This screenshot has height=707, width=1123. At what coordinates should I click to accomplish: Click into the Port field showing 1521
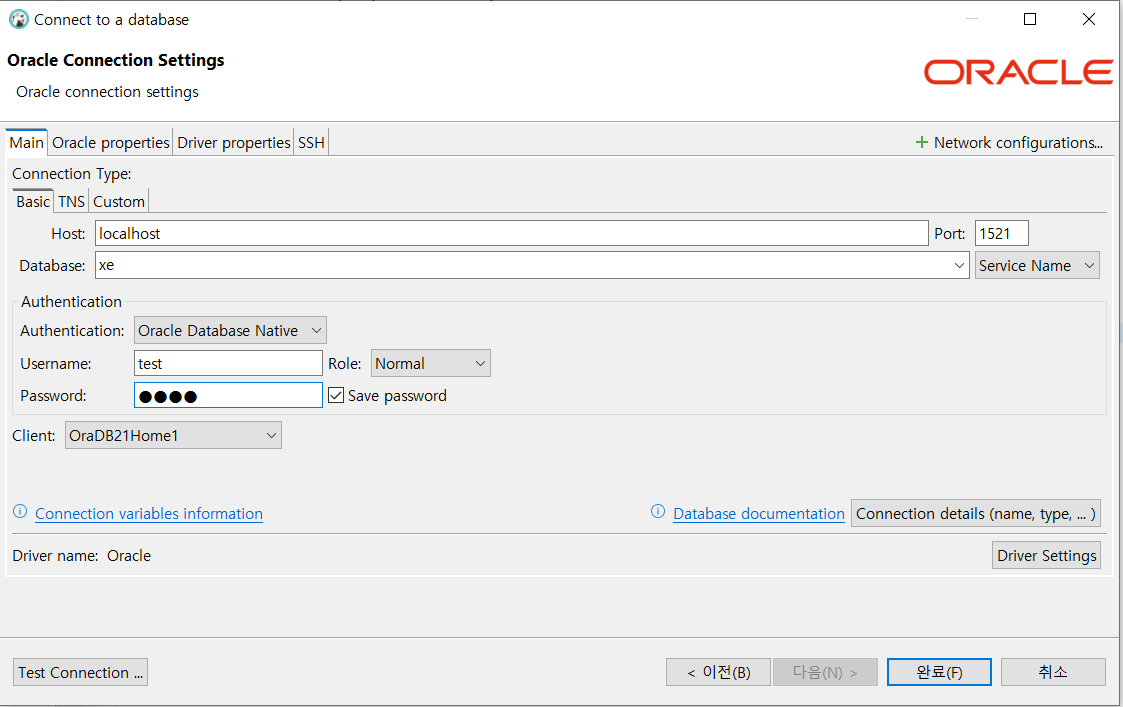(1001, 234)
